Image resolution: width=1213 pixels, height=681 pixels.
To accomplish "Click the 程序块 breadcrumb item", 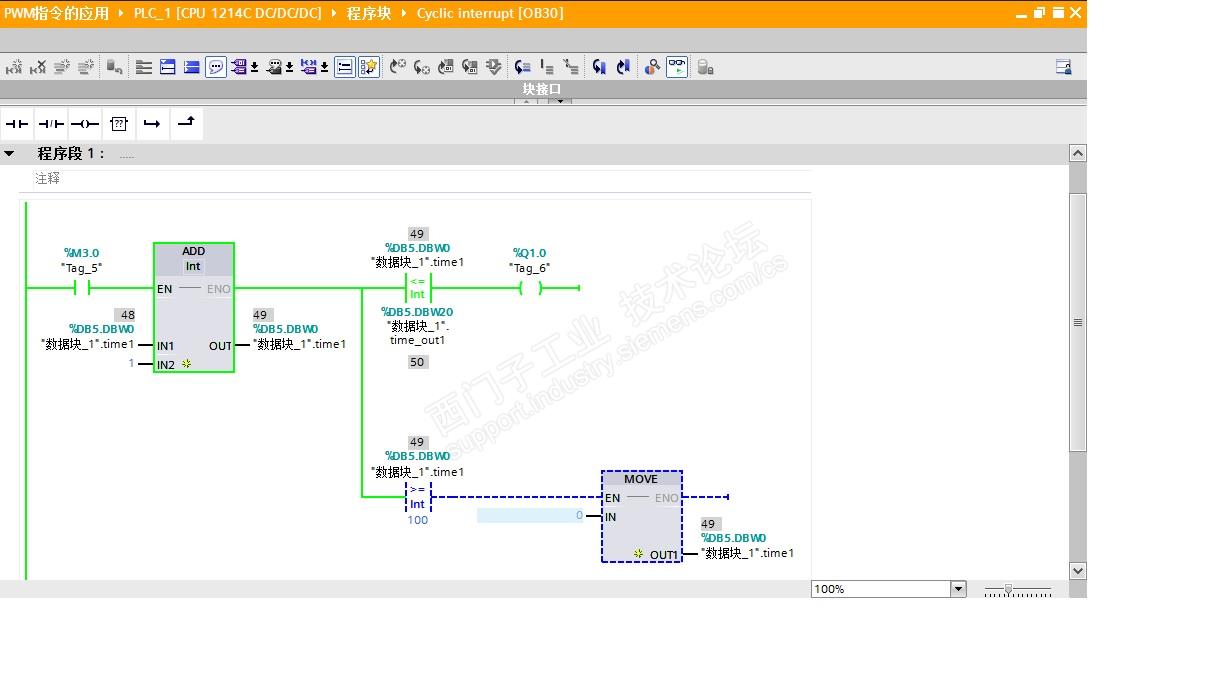I will (369, 13).
